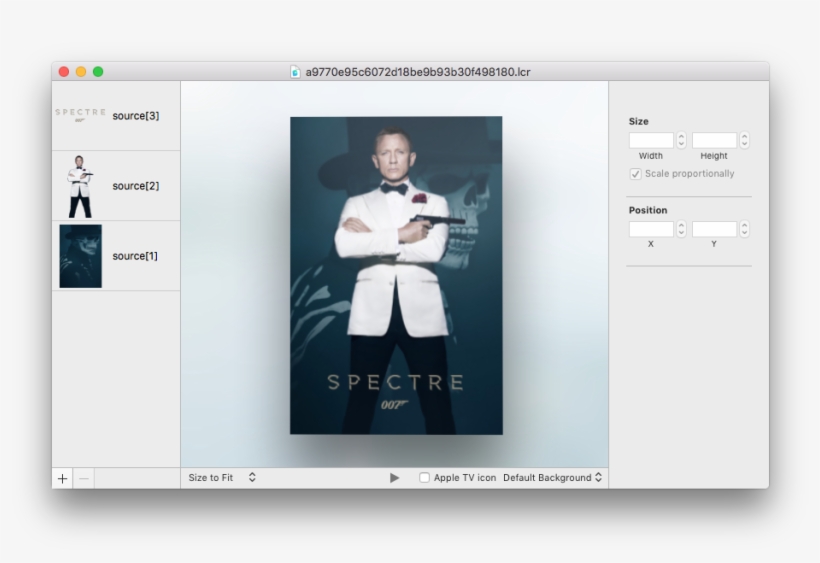Remove selected layer with minus button
This screenshot has height=563, width=820.
point(84,478)
